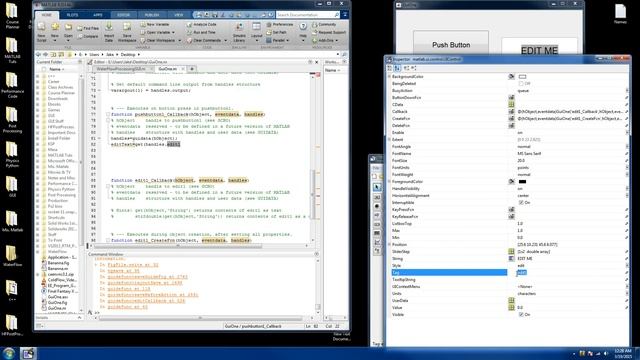Click the Compare icon in toolstrip
Image resolution: width=640 pixels, height=360 pixels.
point(80,36)
